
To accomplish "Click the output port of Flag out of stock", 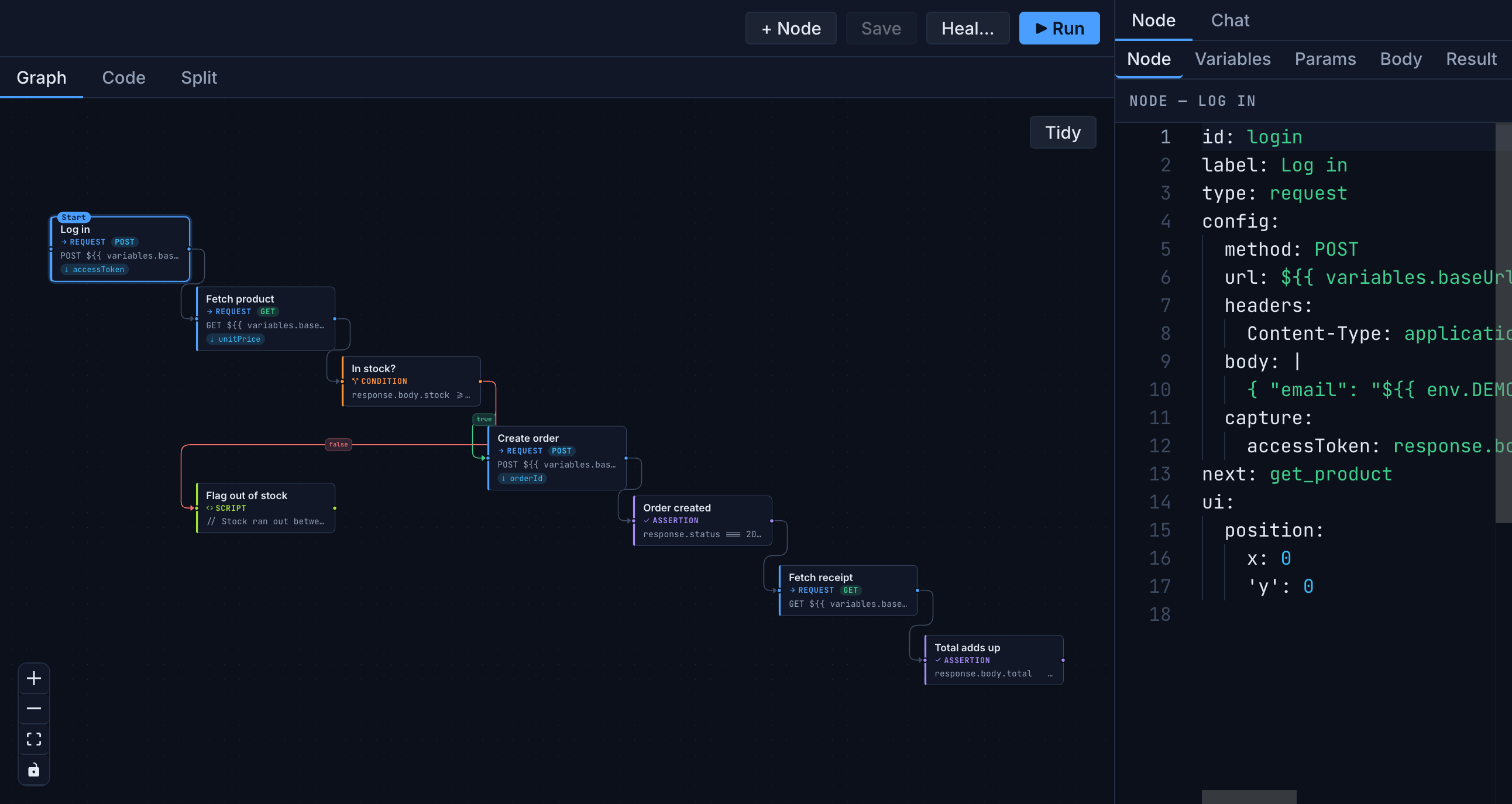I will click(x=335, y=508).
